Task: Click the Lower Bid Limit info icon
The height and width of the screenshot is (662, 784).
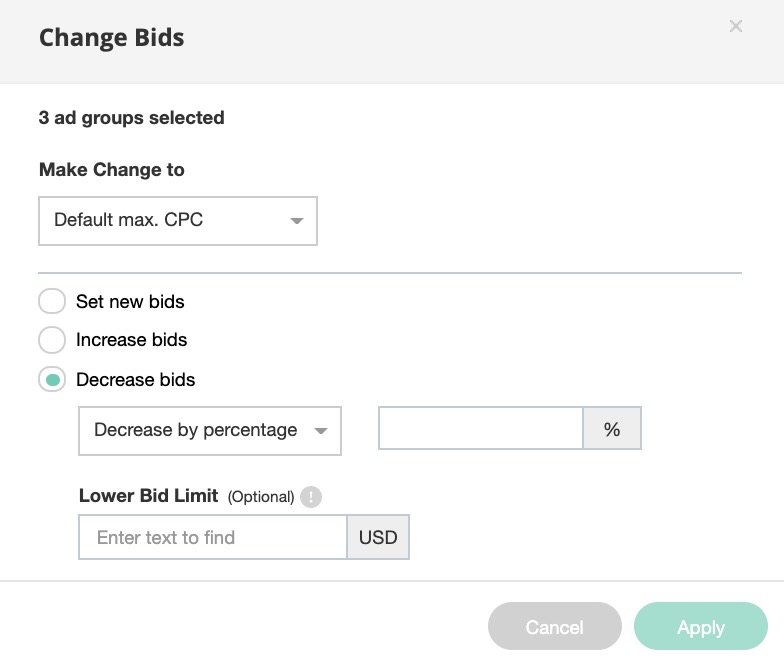Action: [x=311, y=496]
